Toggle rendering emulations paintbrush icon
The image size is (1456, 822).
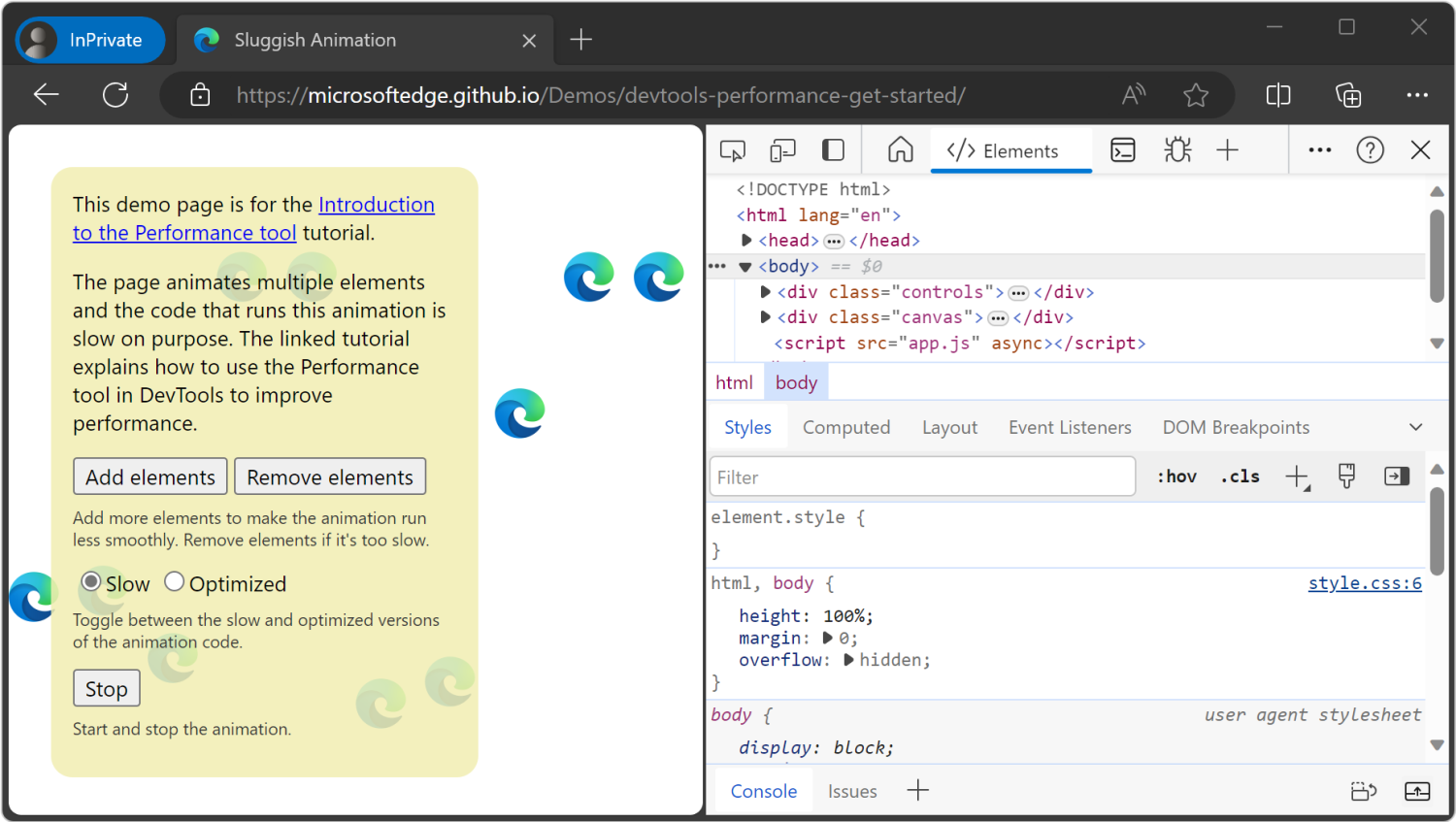(1346, 476)
